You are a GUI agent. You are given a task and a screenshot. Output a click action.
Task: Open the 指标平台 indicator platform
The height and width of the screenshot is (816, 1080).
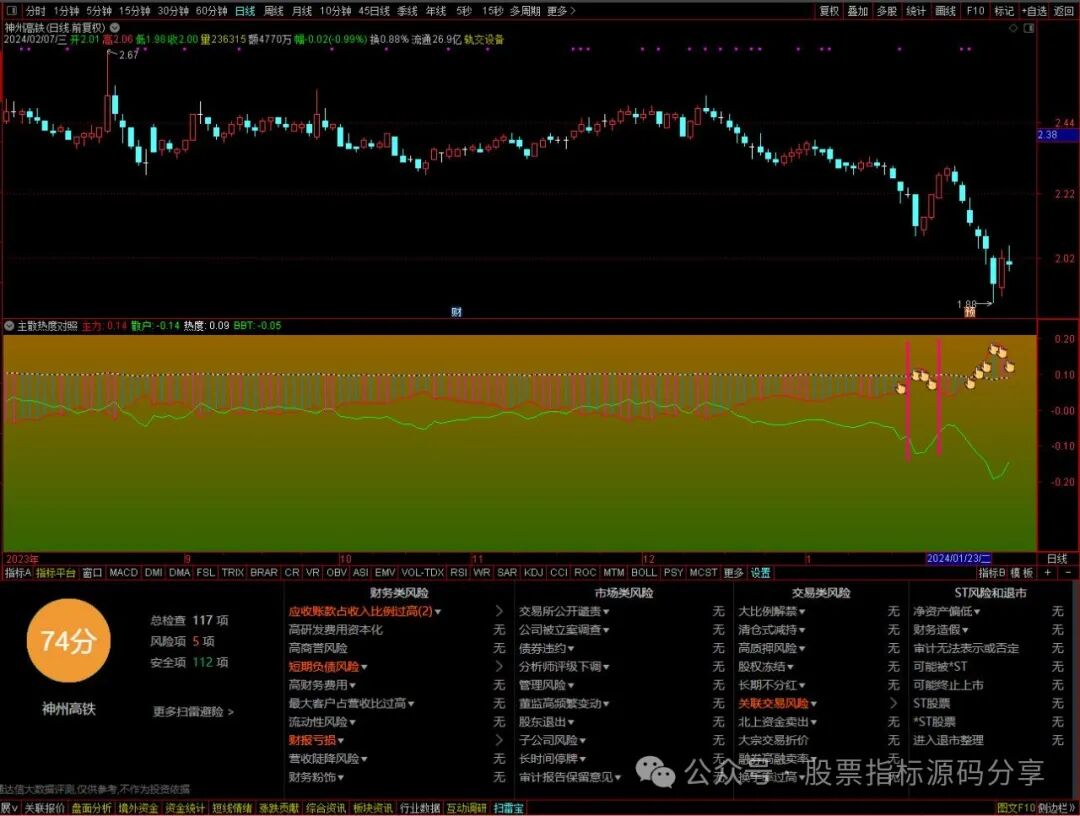[55, 572]
